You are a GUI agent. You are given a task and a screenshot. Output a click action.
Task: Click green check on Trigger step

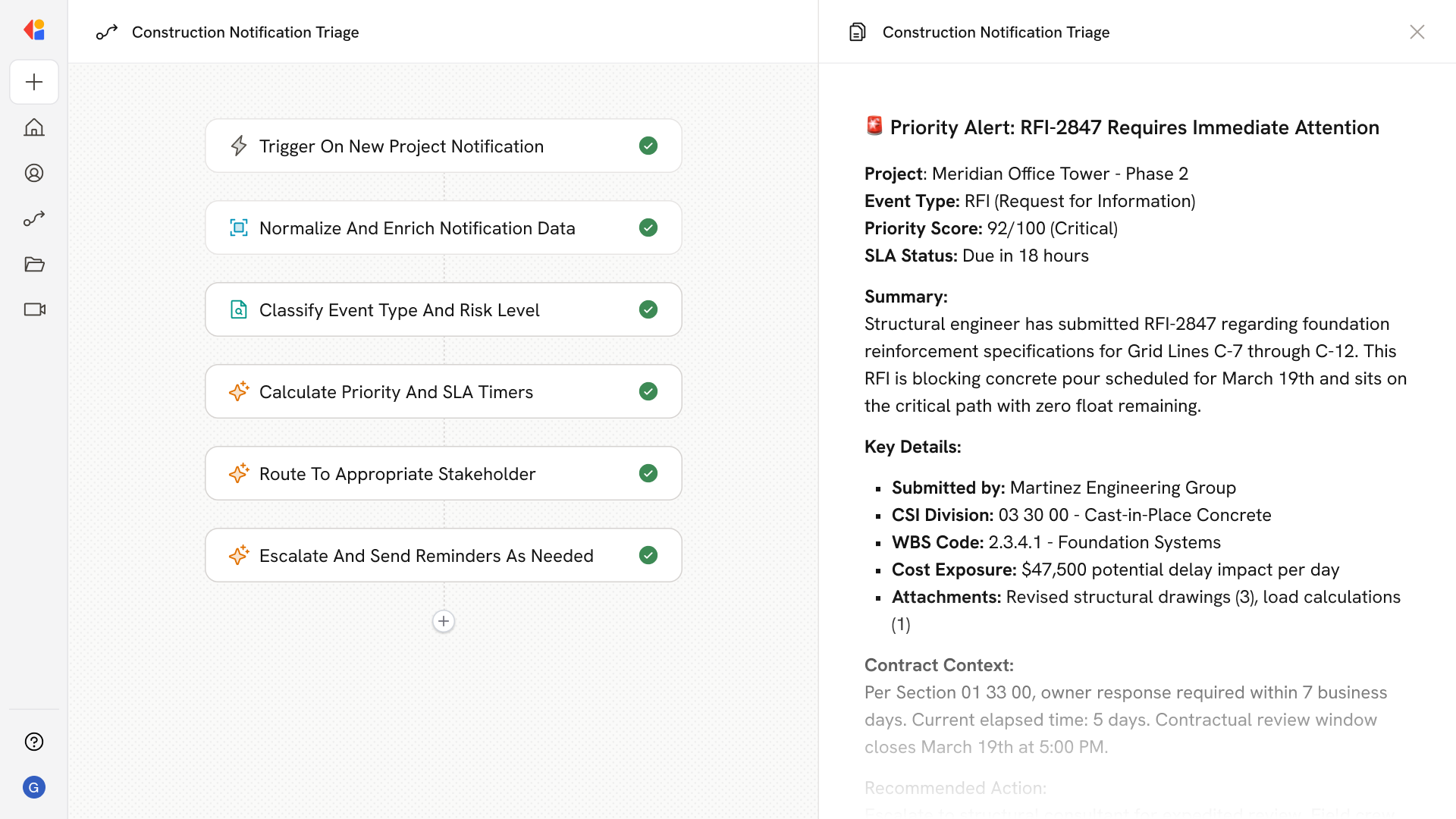[x=648, y=146]
